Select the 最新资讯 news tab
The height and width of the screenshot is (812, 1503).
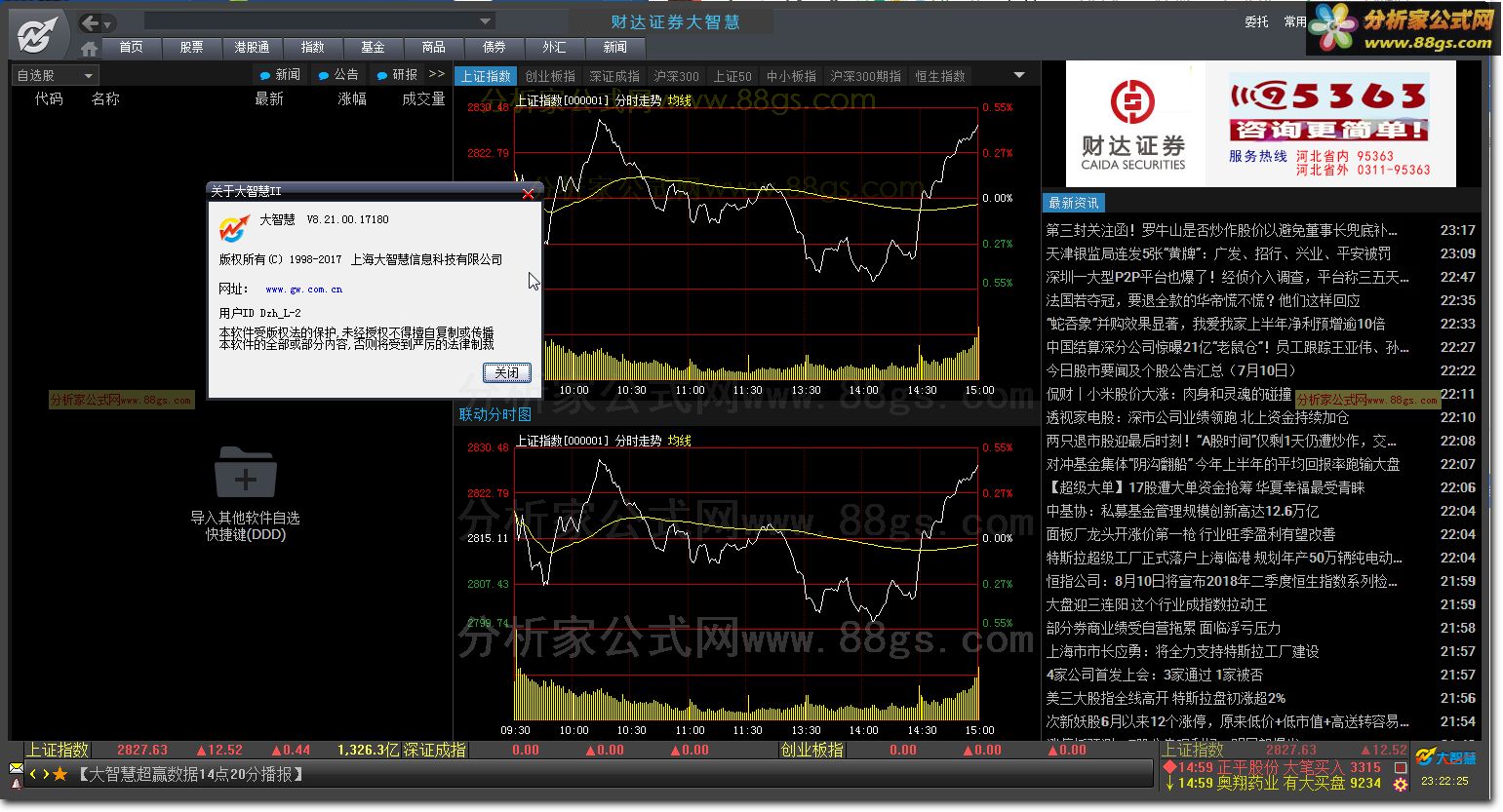click(1073, 203)
